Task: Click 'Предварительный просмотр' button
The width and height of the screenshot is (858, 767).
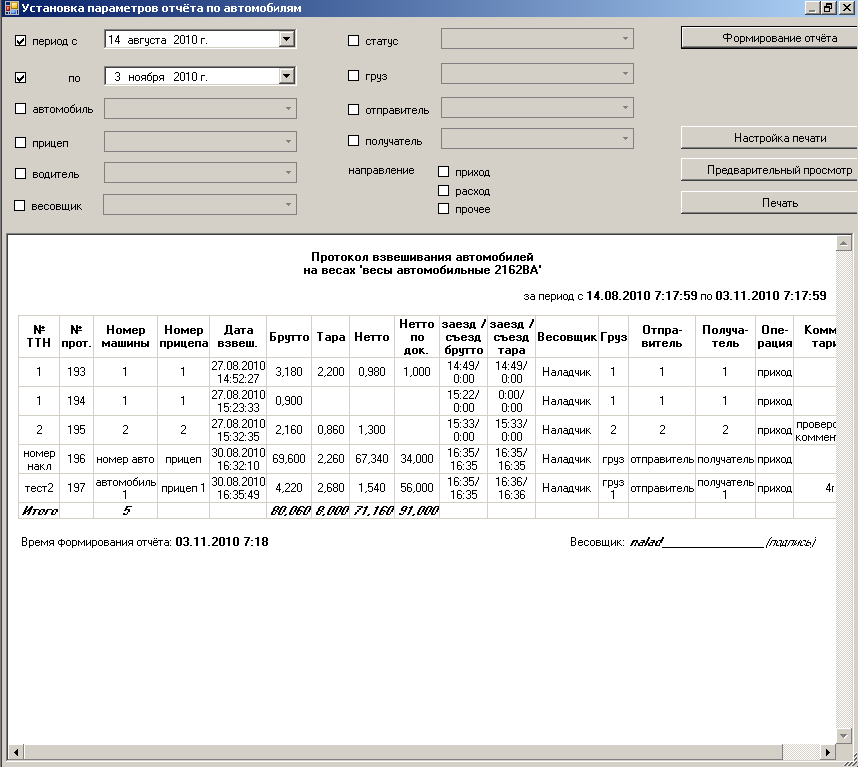Action: 769,170
